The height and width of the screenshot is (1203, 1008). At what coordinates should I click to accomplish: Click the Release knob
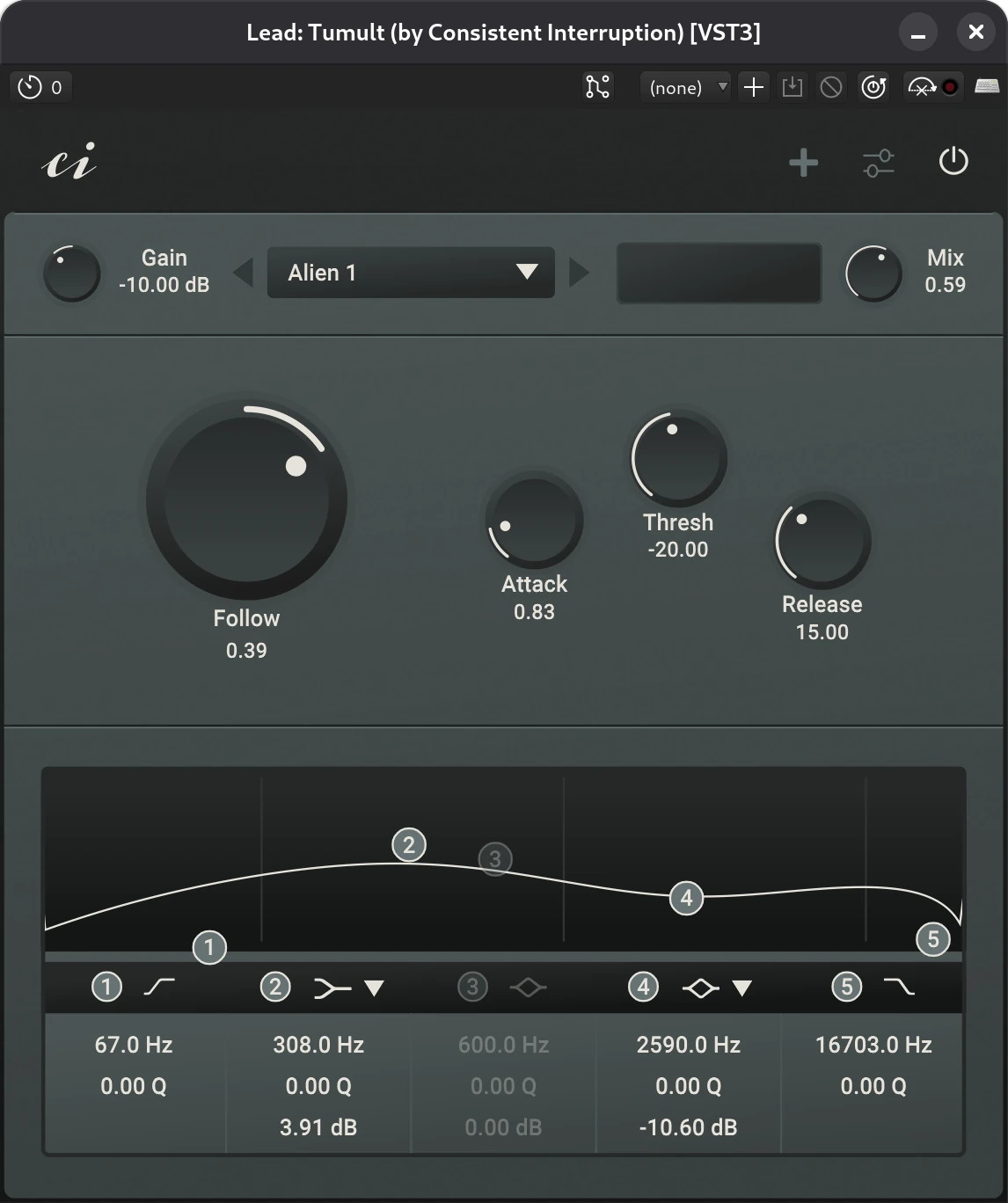point(823,541)
